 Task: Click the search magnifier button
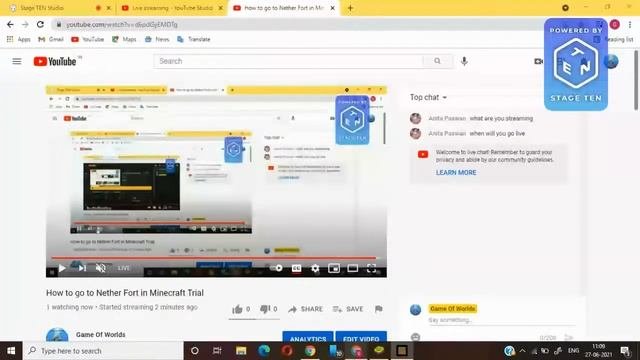[438, 61]
